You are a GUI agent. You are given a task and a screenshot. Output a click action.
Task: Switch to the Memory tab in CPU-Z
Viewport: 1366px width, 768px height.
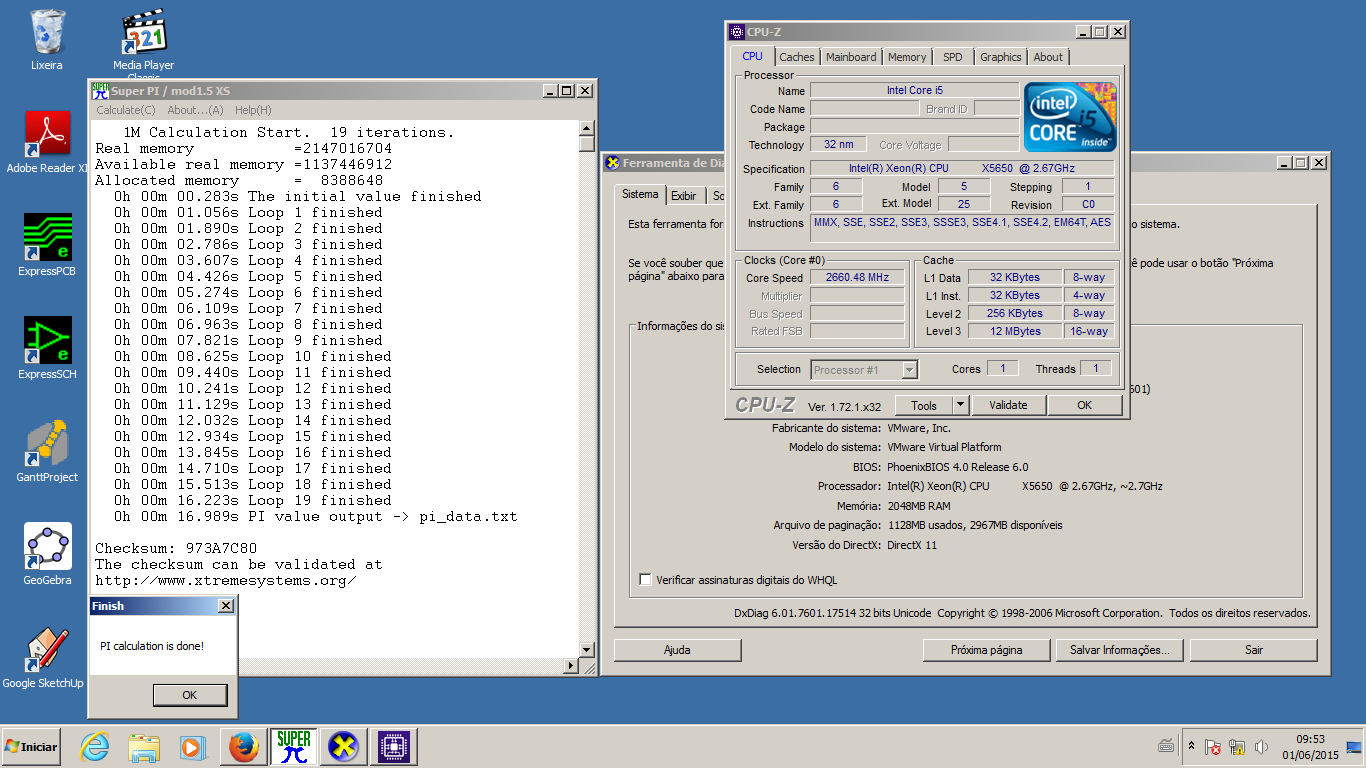click(907, 57)
